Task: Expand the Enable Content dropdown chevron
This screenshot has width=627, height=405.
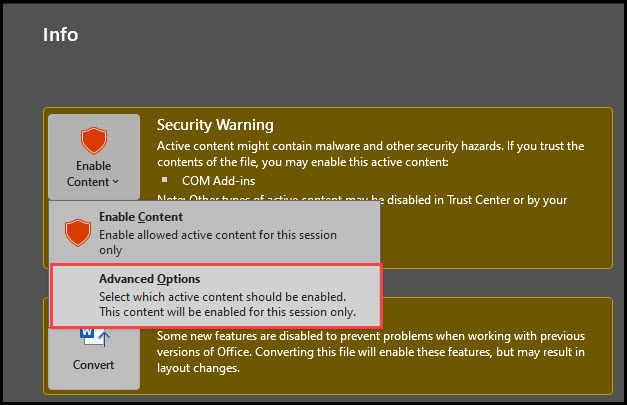Action: click(x=116, y=182)
